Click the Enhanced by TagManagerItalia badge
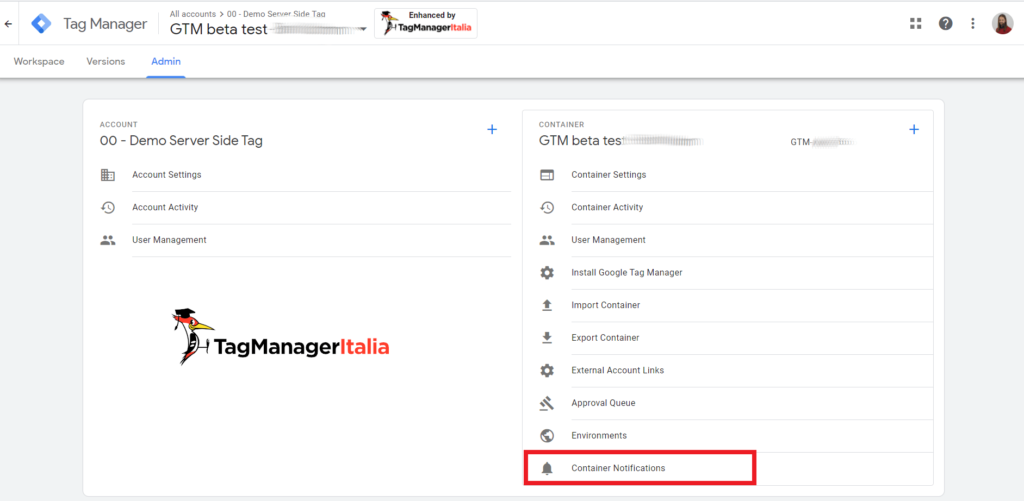 [x=426, y=24]
